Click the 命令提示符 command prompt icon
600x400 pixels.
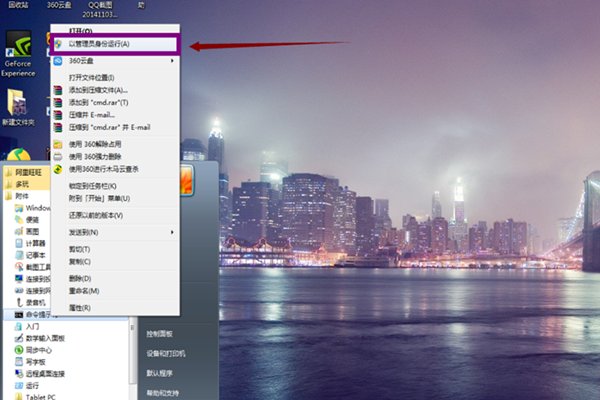(x=19, y=315)
